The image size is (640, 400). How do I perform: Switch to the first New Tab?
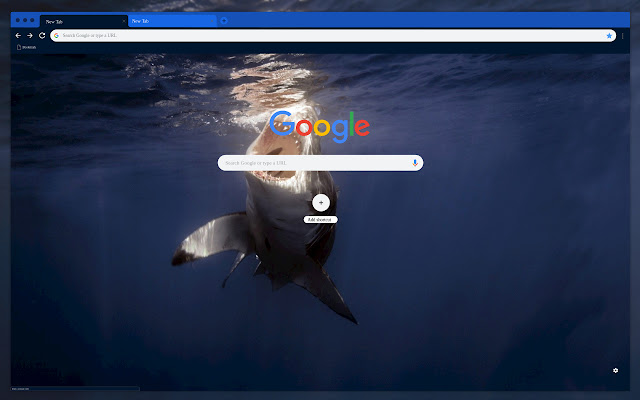click(84, 21)
